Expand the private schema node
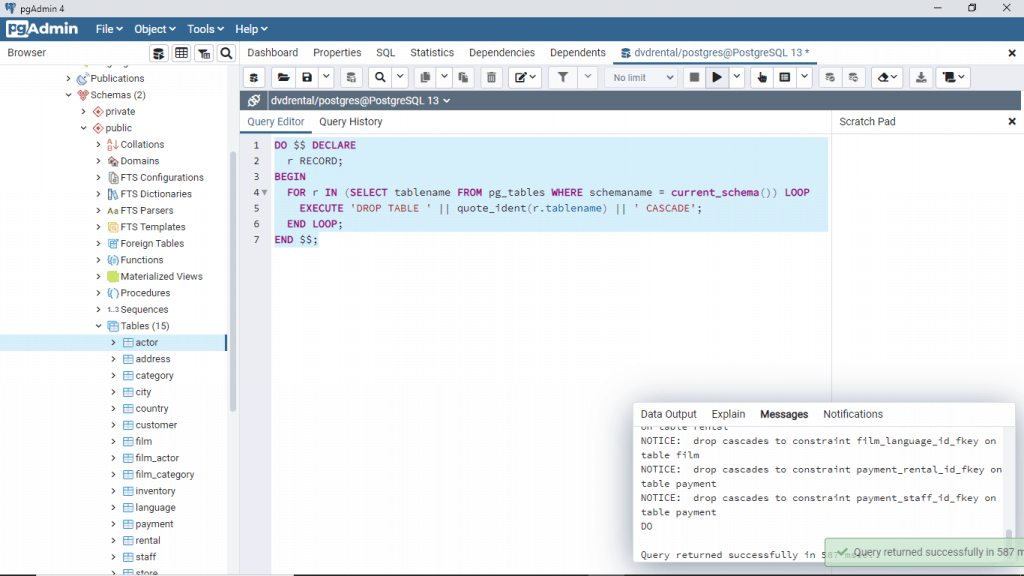The width and height of the screenshot is (1024, 576). pyautogui.click(x=84, y=112)
